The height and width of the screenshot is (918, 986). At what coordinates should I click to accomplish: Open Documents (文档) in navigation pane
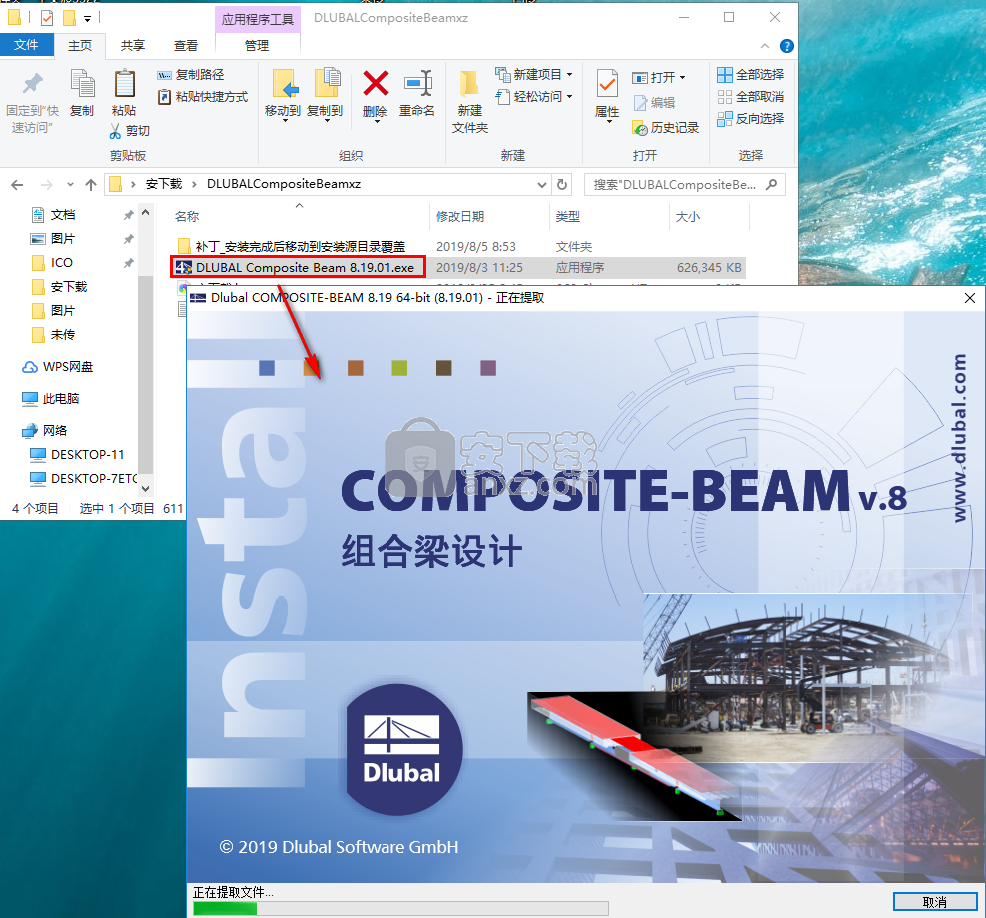click(63, 215)
